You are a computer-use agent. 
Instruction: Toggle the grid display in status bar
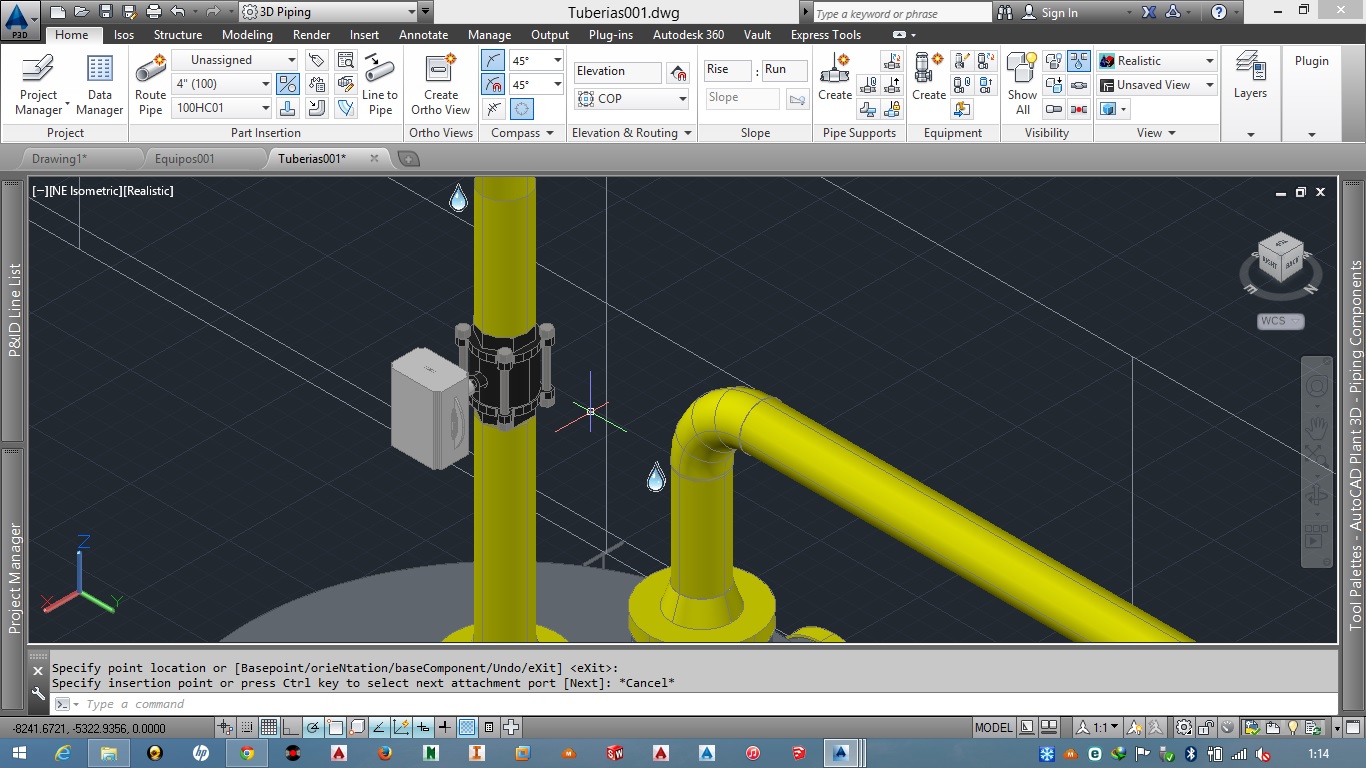269,727
